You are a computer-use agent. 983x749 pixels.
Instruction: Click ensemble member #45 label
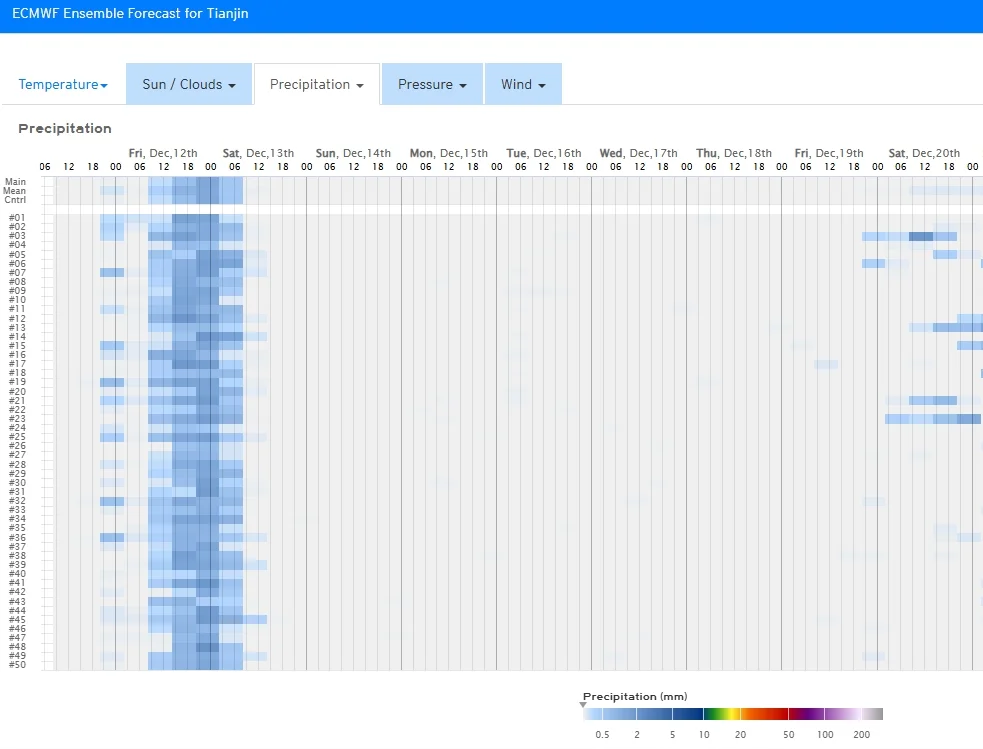coord(17,619)
